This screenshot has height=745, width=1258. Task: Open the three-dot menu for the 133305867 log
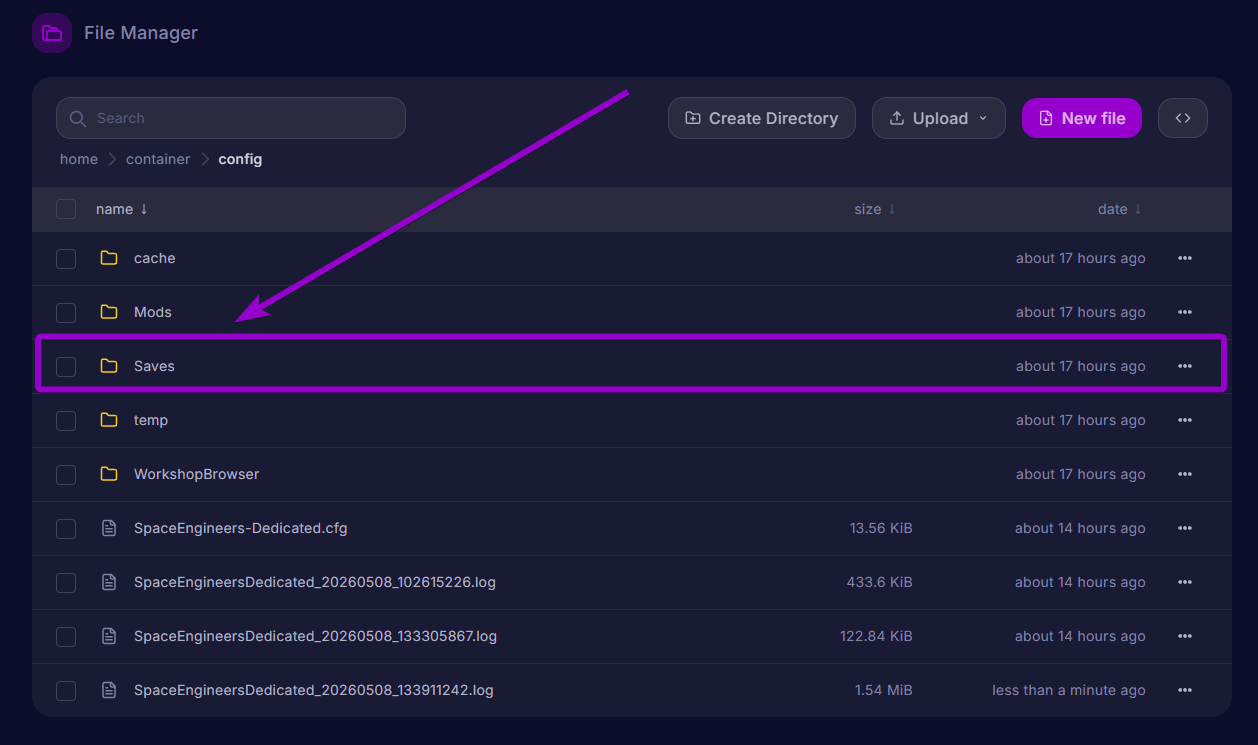[1185, 636]
